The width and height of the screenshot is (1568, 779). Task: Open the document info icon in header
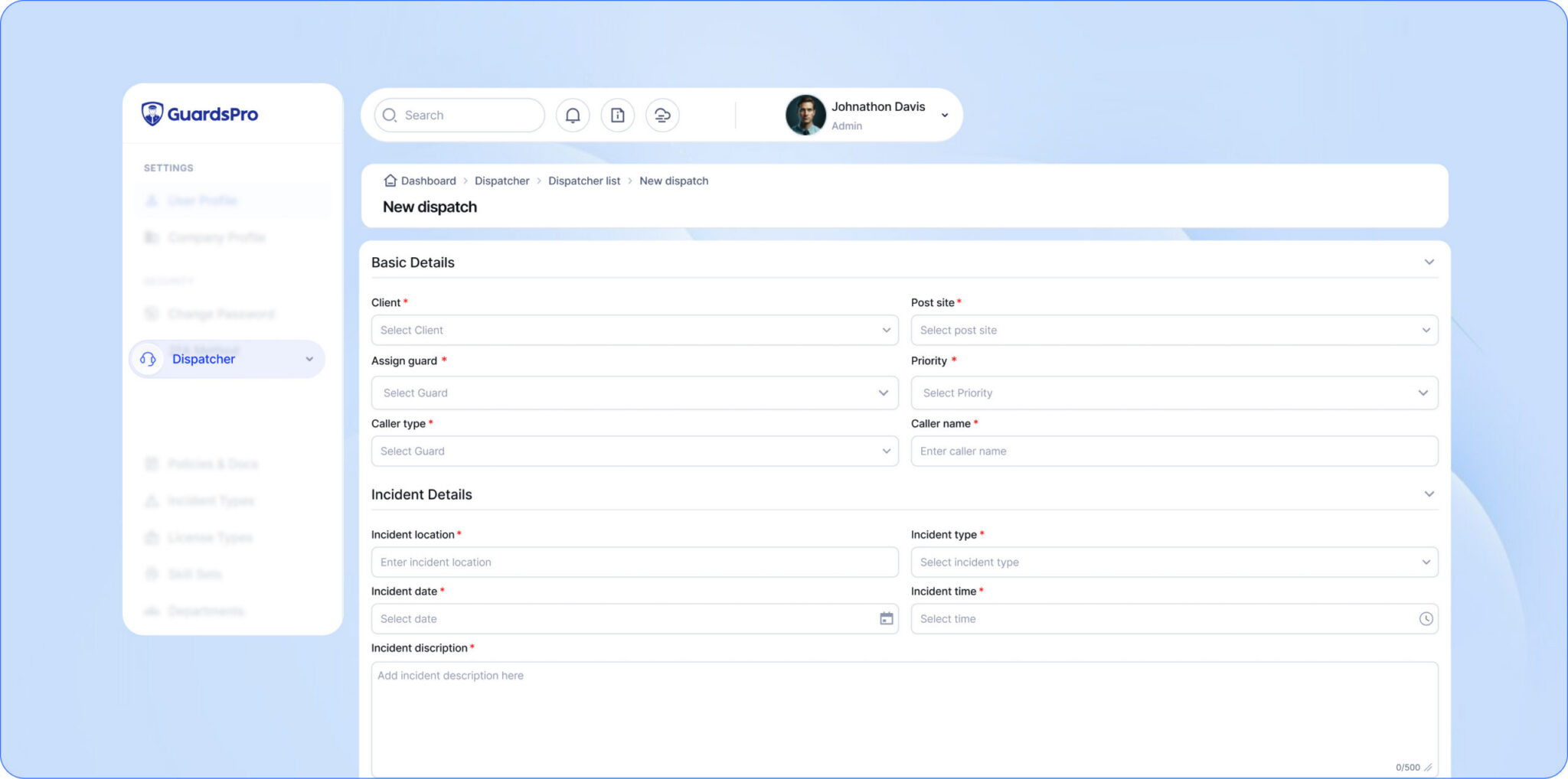click(x=617, y=116)
